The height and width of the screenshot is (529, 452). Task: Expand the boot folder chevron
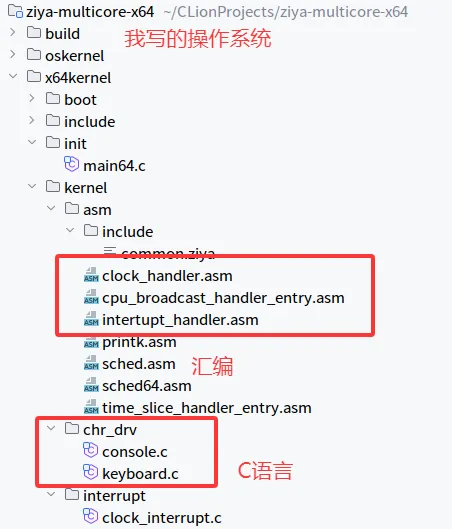click(32, 98)
